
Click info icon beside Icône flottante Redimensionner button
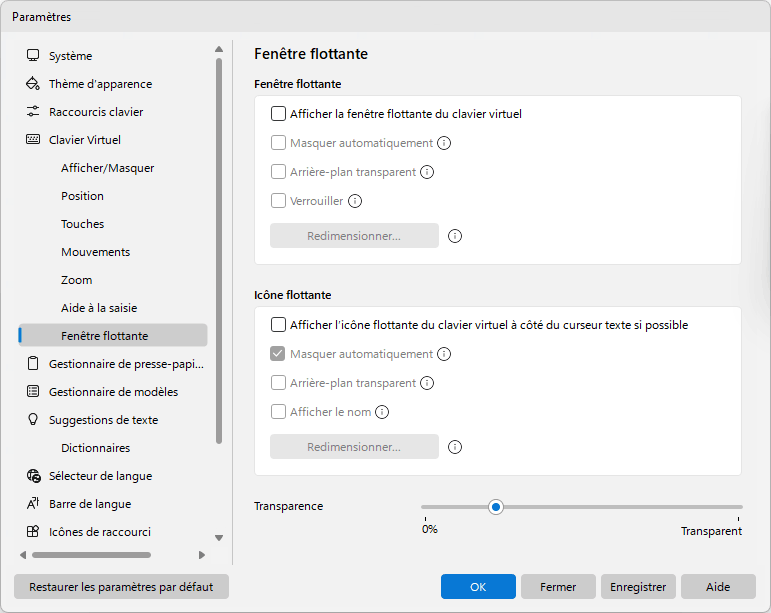point(455,447)
